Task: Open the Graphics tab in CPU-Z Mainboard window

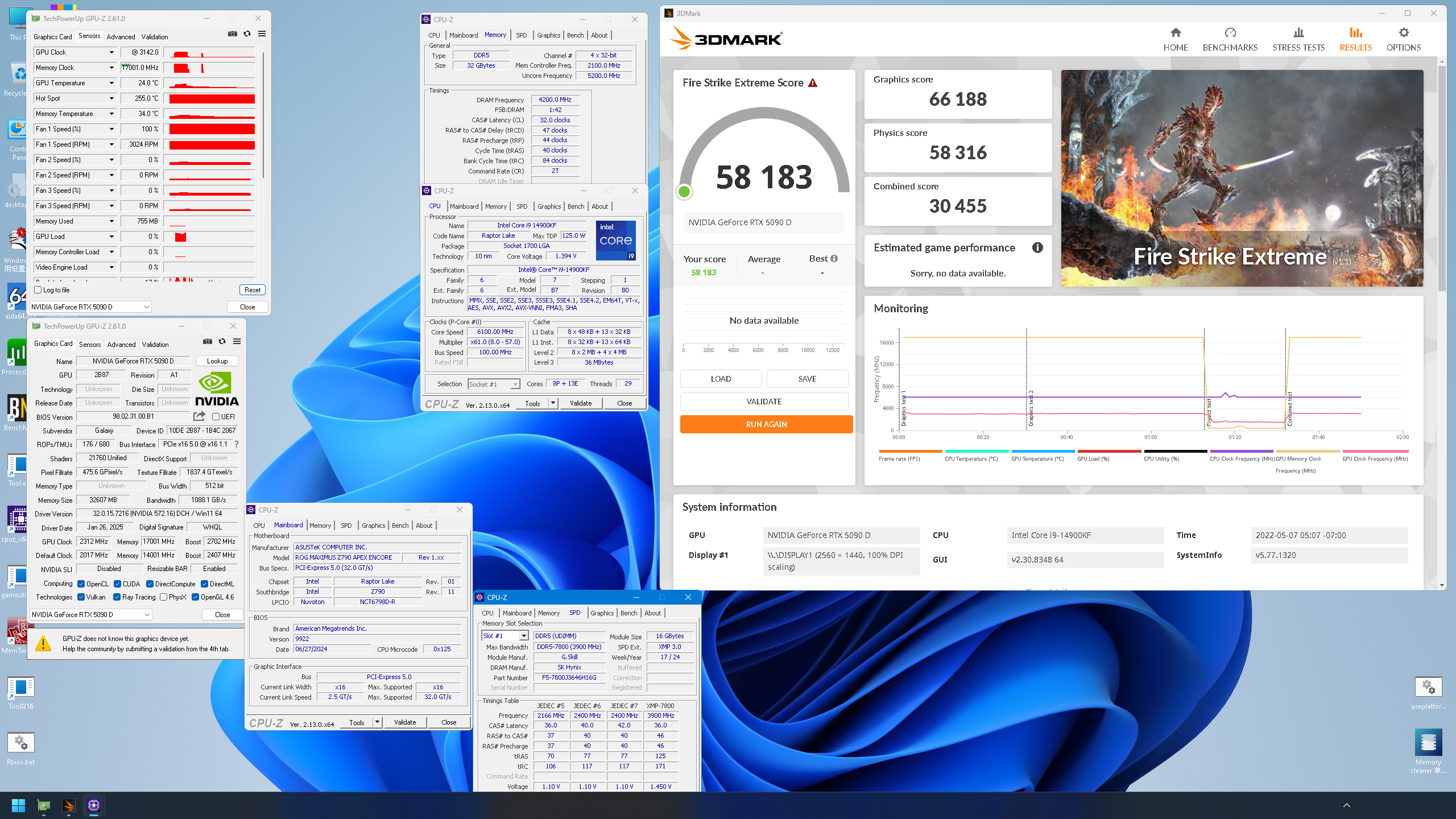Action: tap(373, 526)
